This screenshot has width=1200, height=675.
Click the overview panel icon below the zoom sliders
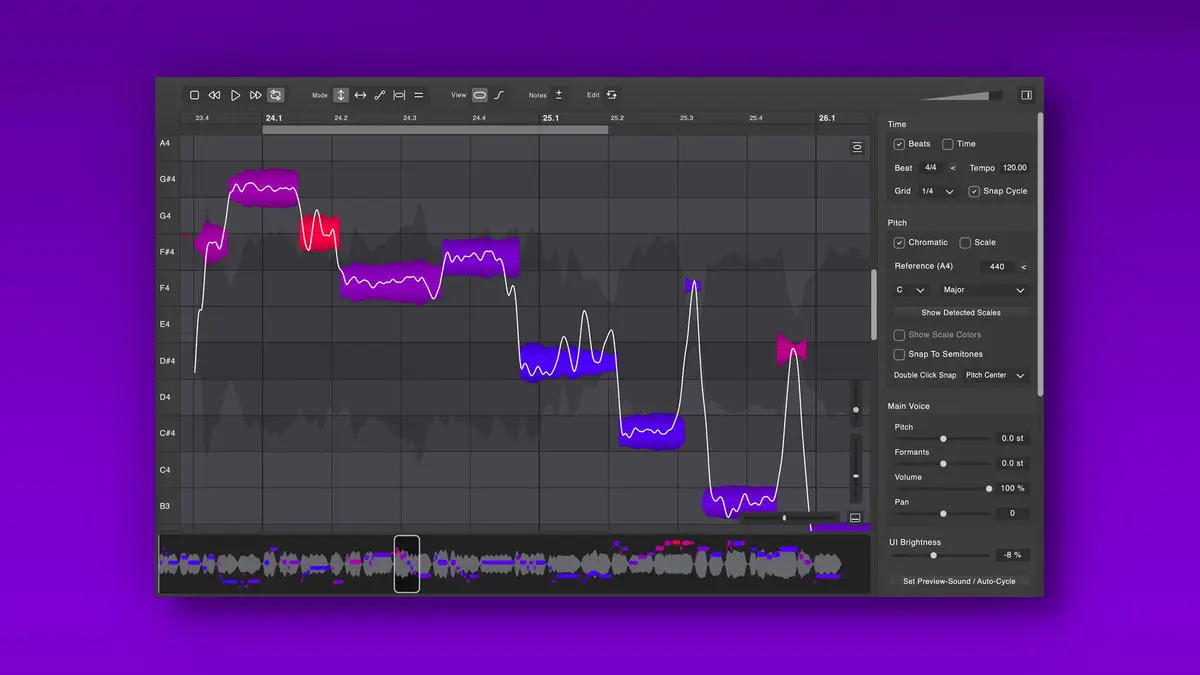click(x=855, y=517)
